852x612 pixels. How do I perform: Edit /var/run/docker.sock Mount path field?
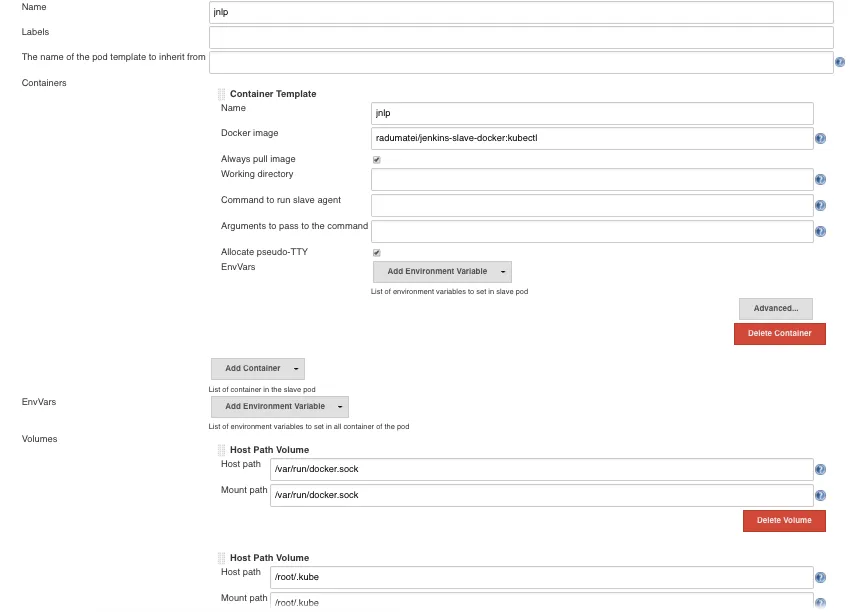[542, 495]
